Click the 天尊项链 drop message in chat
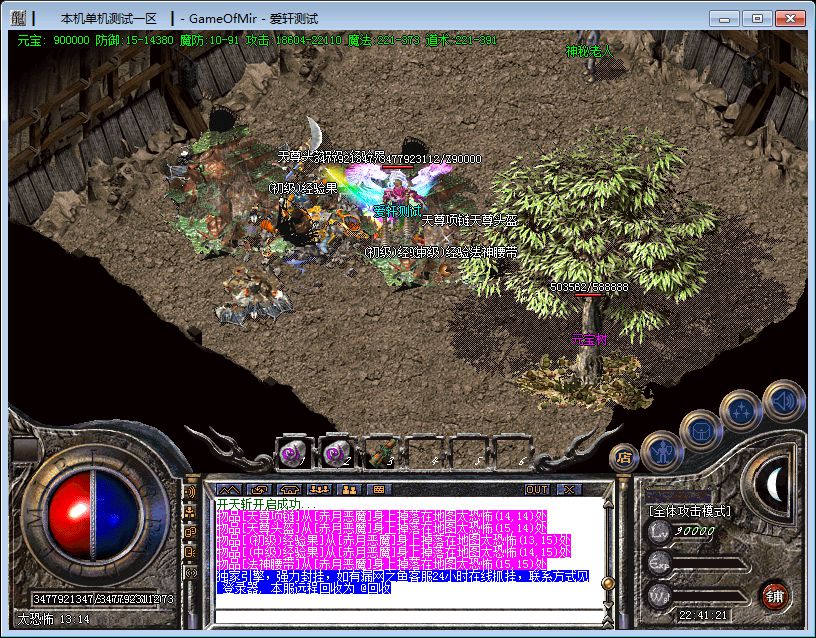The image size is (816, 638). tap(381, 516)
